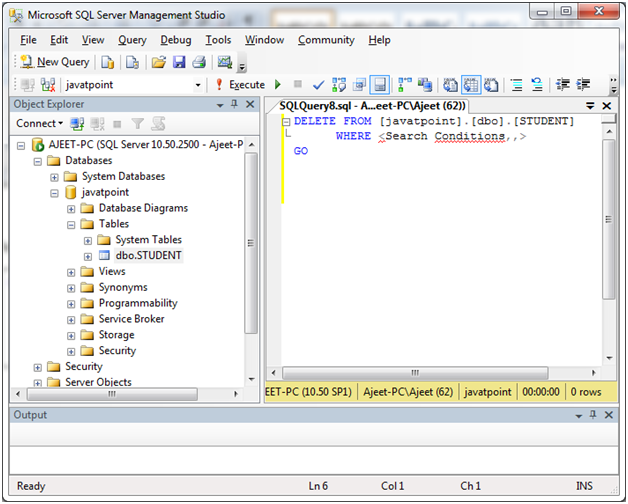
Task: Open the Community menu
Action: click(326, 40)
